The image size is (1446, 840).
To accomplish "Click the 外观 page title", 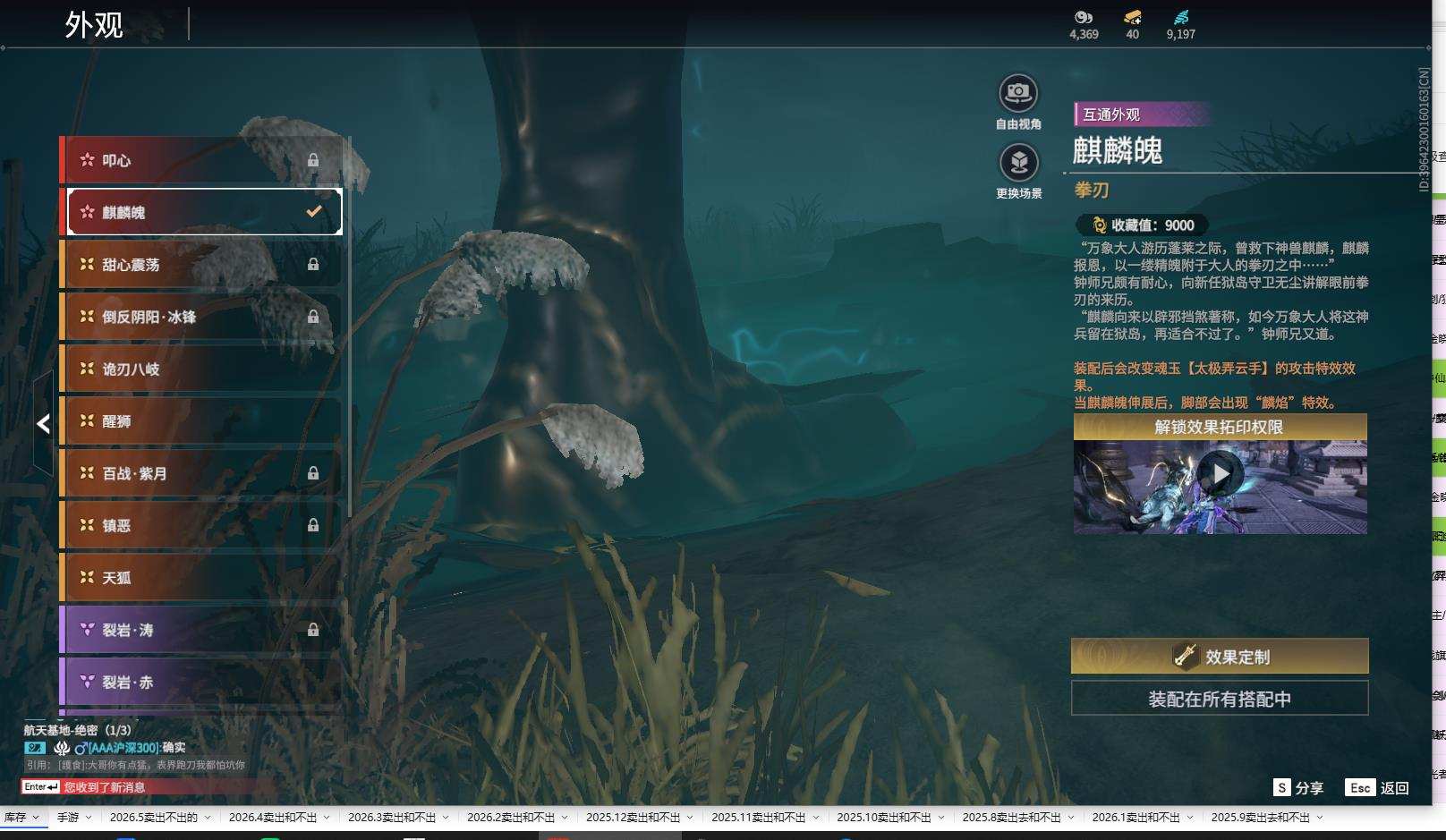I will click(x=94, y=24).
